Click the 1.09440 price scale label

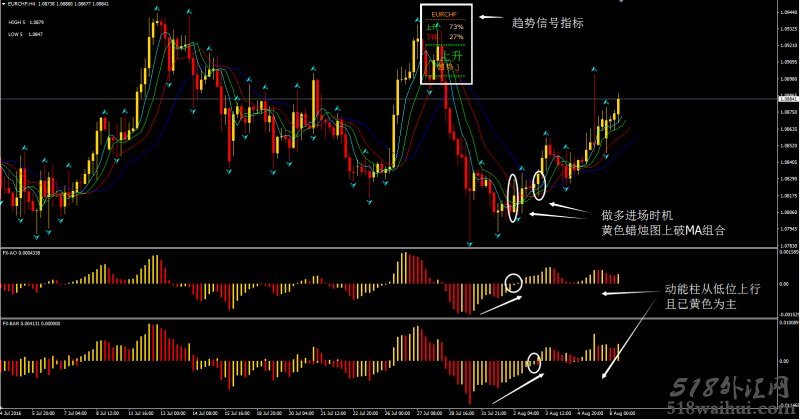pyautogui.click(x=788, y=12)
